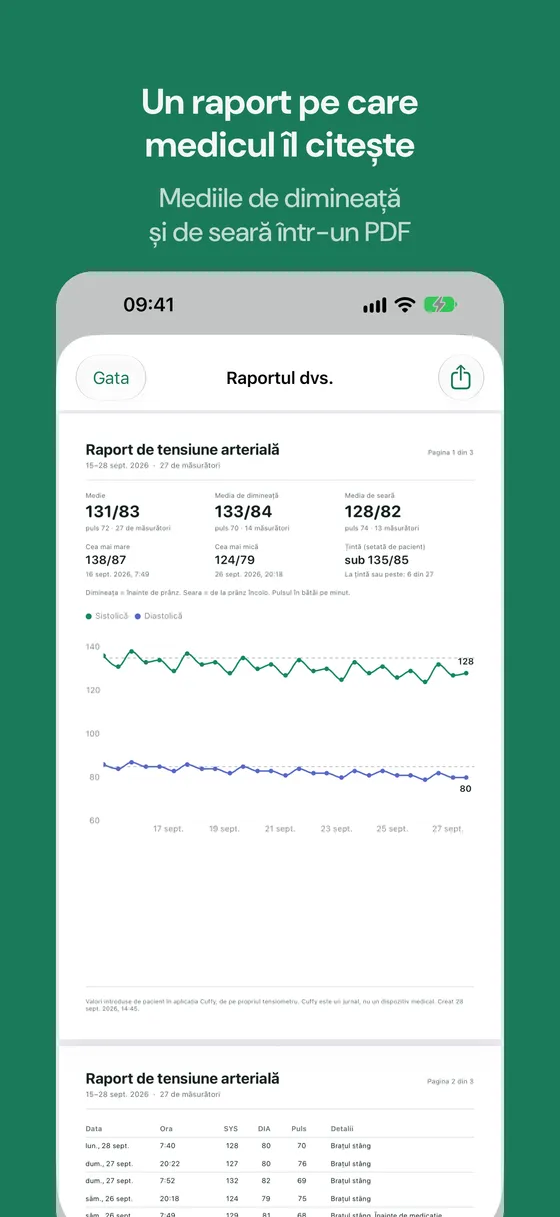This screenshot has height=1217, width=560.
Task: Tap the Gata done button
Action: pyautogui.click(x=111, y=378)
